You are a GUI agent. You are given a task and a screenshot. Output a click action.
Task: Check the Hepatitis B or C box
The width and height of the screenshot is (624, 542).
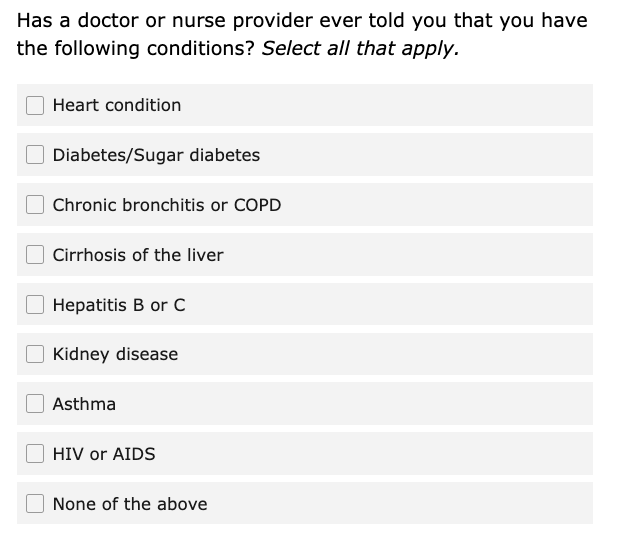[x=35, y=304]
